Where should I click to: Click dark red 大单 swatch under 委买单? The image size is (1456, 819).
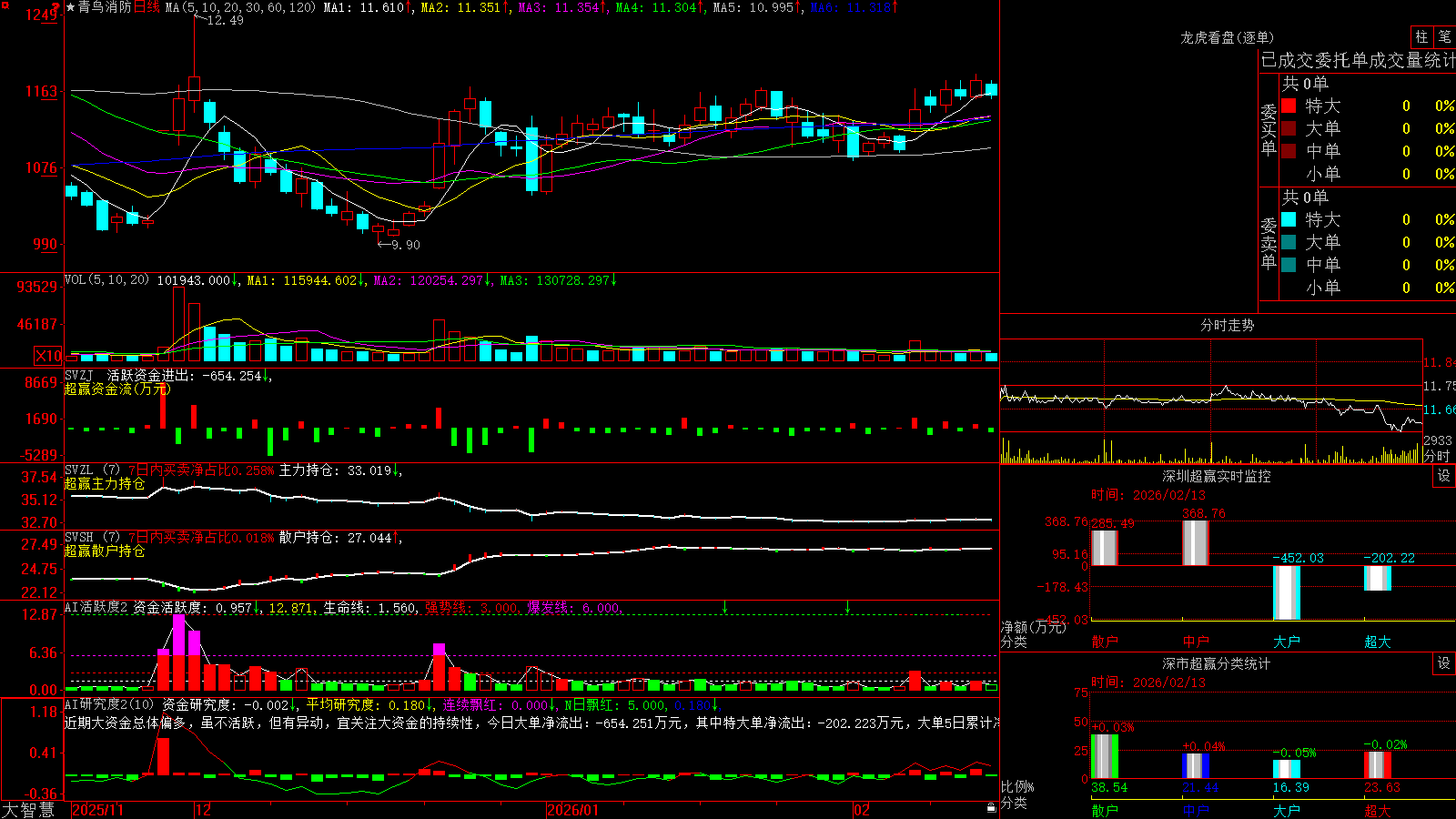click(1289, 128)
